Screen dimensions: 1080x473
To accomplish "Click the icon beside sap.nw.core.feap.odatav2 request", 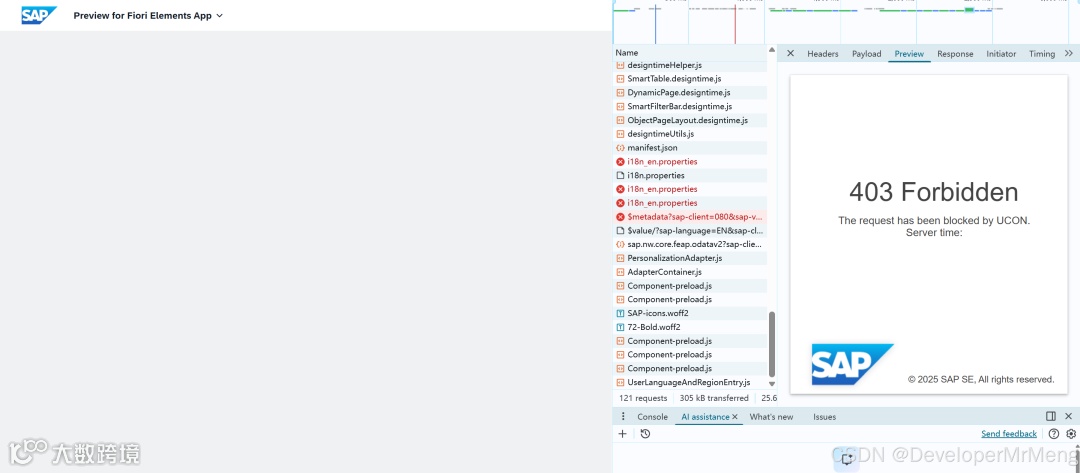I will [620, 244].
